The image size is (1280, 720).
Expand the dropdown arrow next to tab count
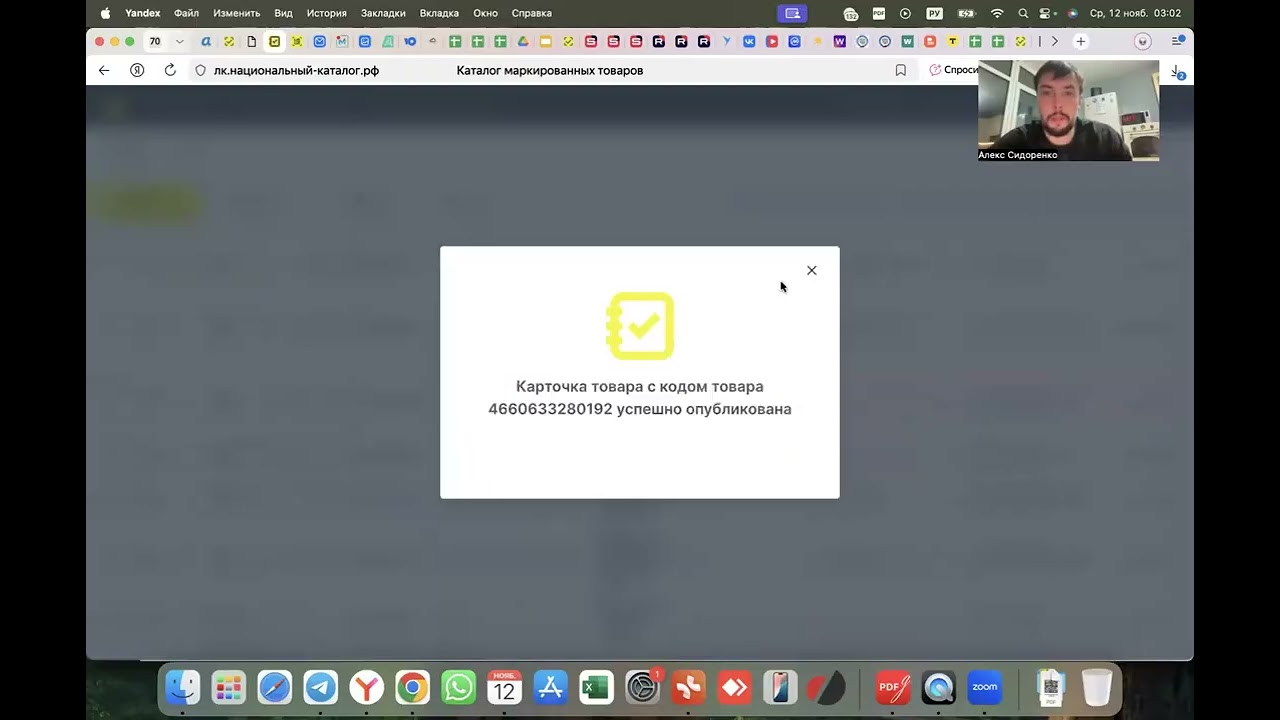click(x=179, y=41)
